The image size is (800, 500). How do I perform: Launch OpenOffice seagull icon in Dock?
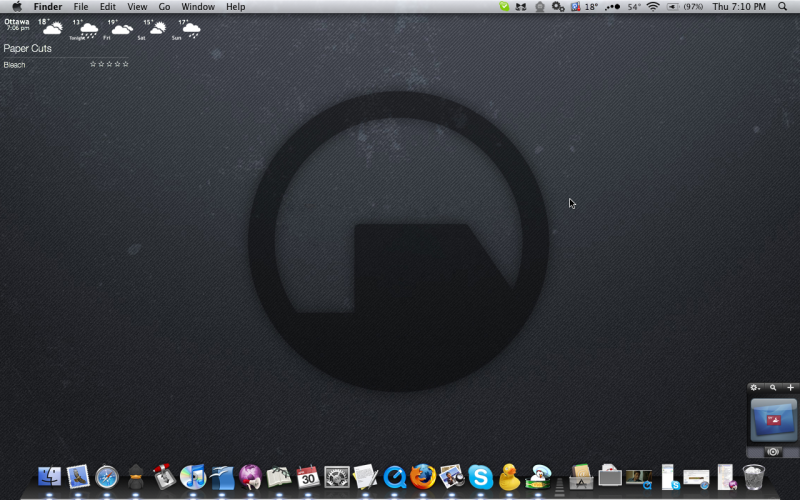[222, 478]
